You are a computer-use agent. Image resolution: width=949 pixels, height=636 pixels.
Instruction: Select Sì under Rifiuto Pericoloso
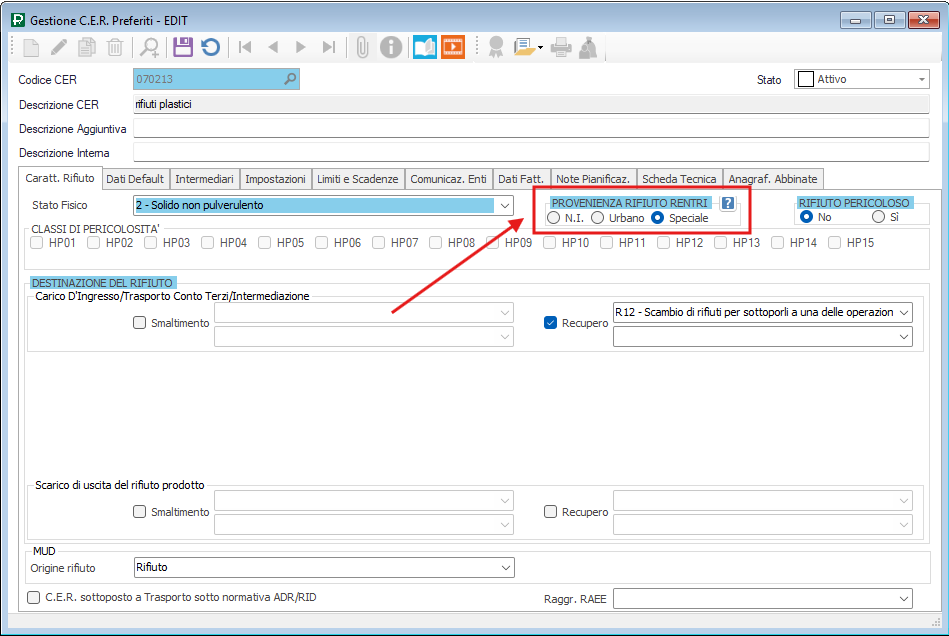[x=878, y=217]
